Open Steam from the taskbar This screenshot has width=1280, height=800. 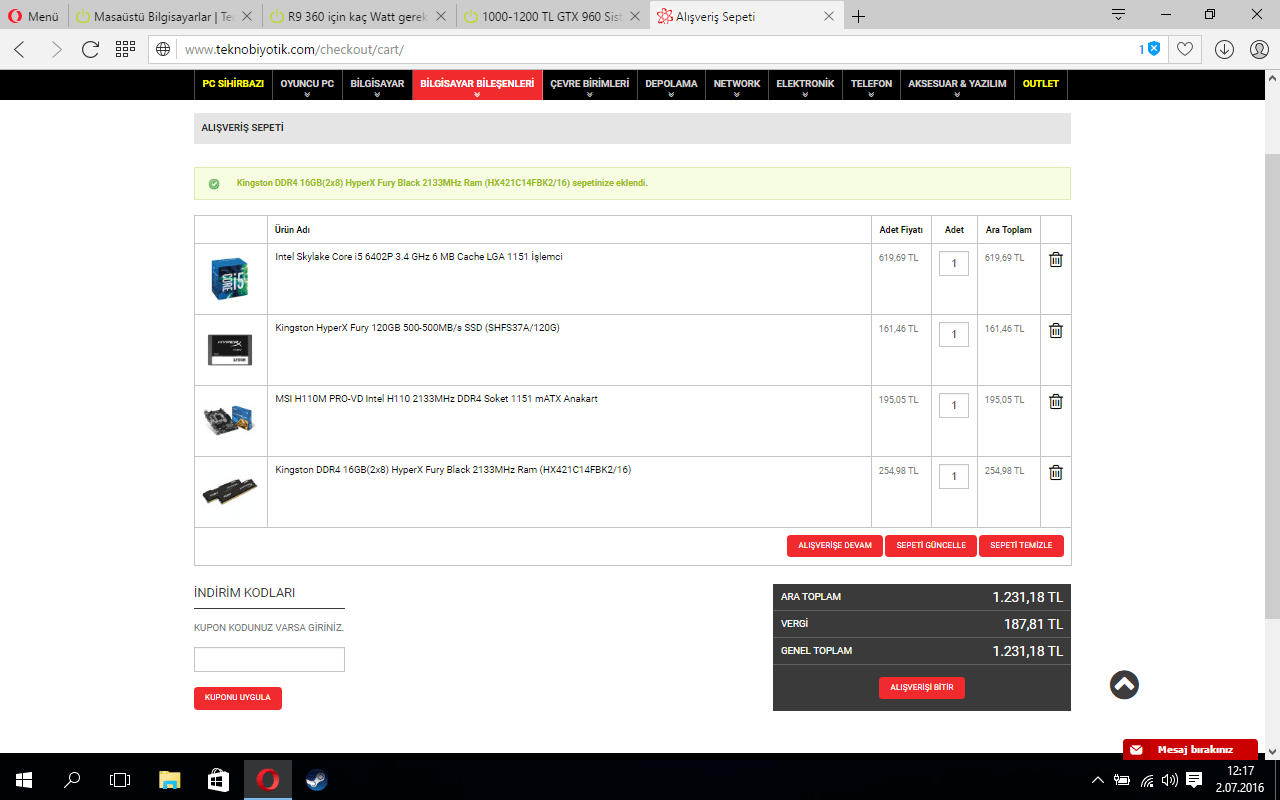point(316,780)
